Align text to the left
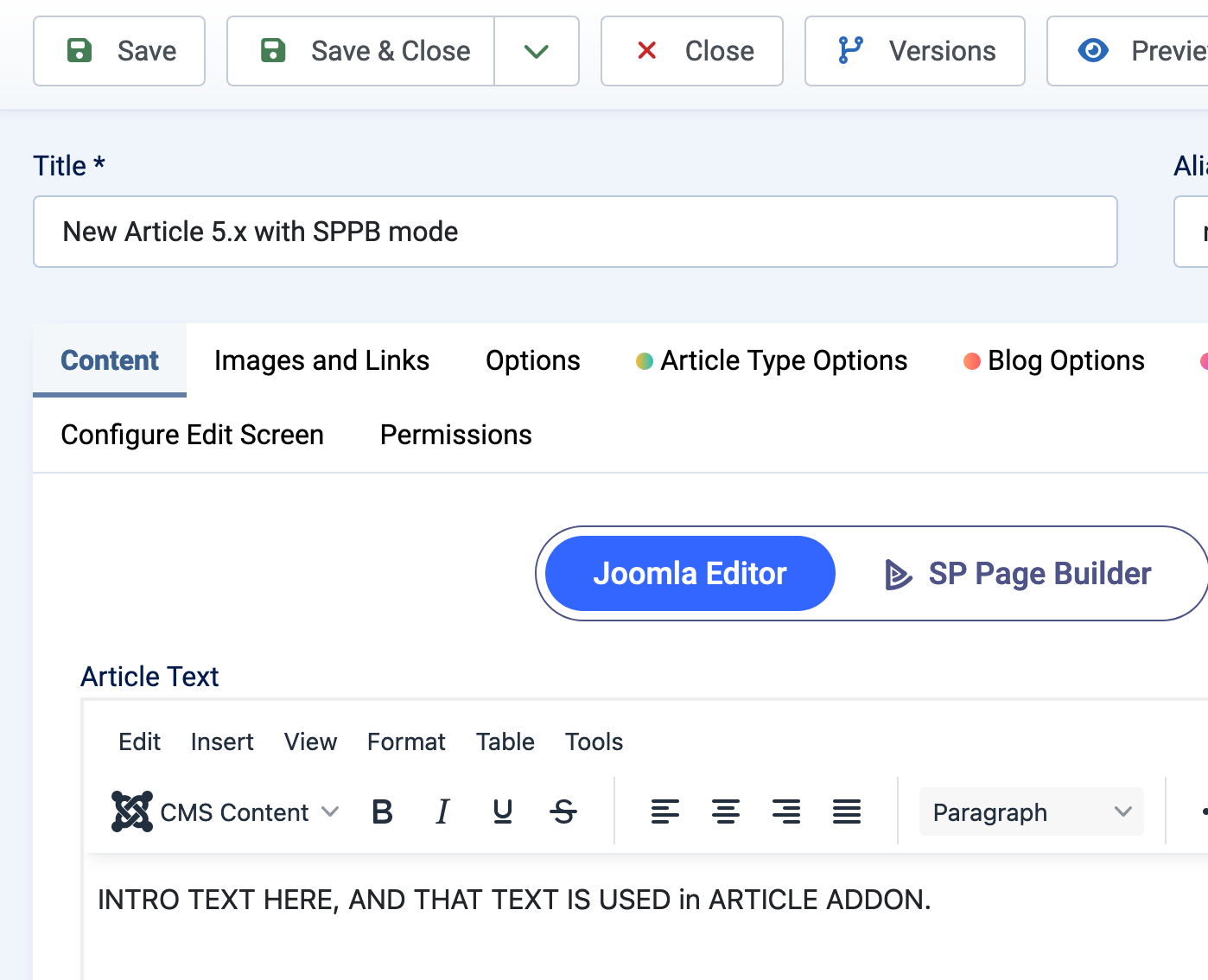 (665, 811)
